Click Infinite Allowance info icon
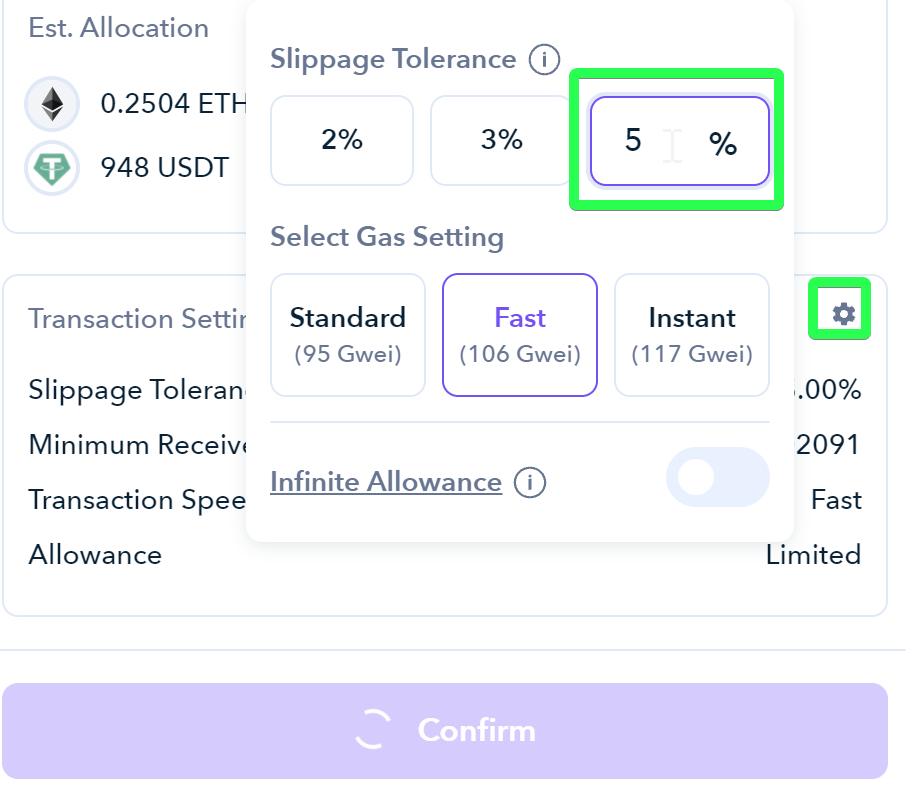 point(530,482)
